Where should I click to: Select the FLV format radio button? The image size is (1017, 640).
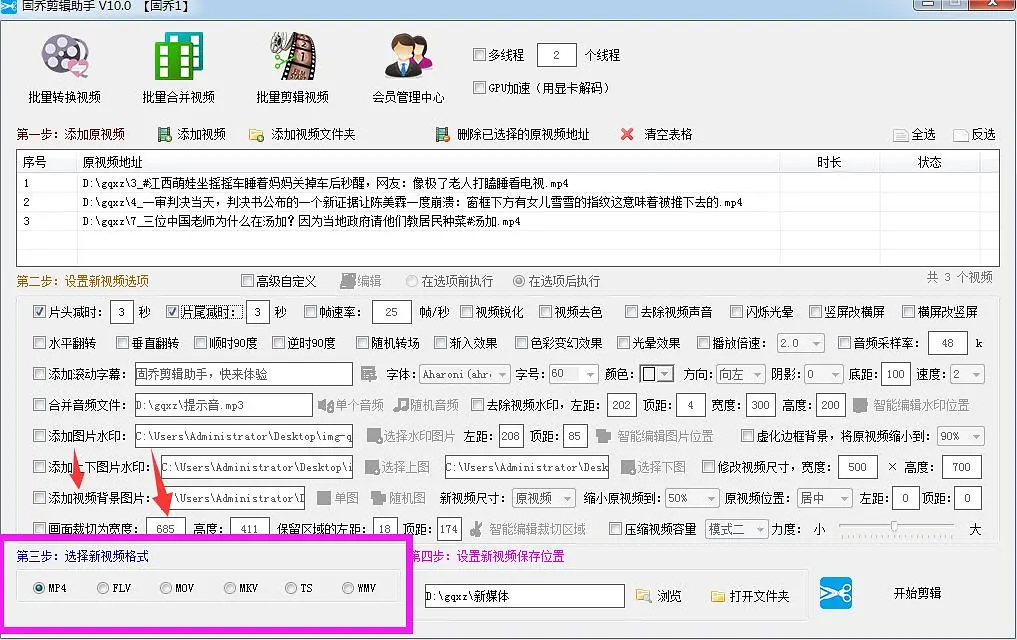pos(102,587)
